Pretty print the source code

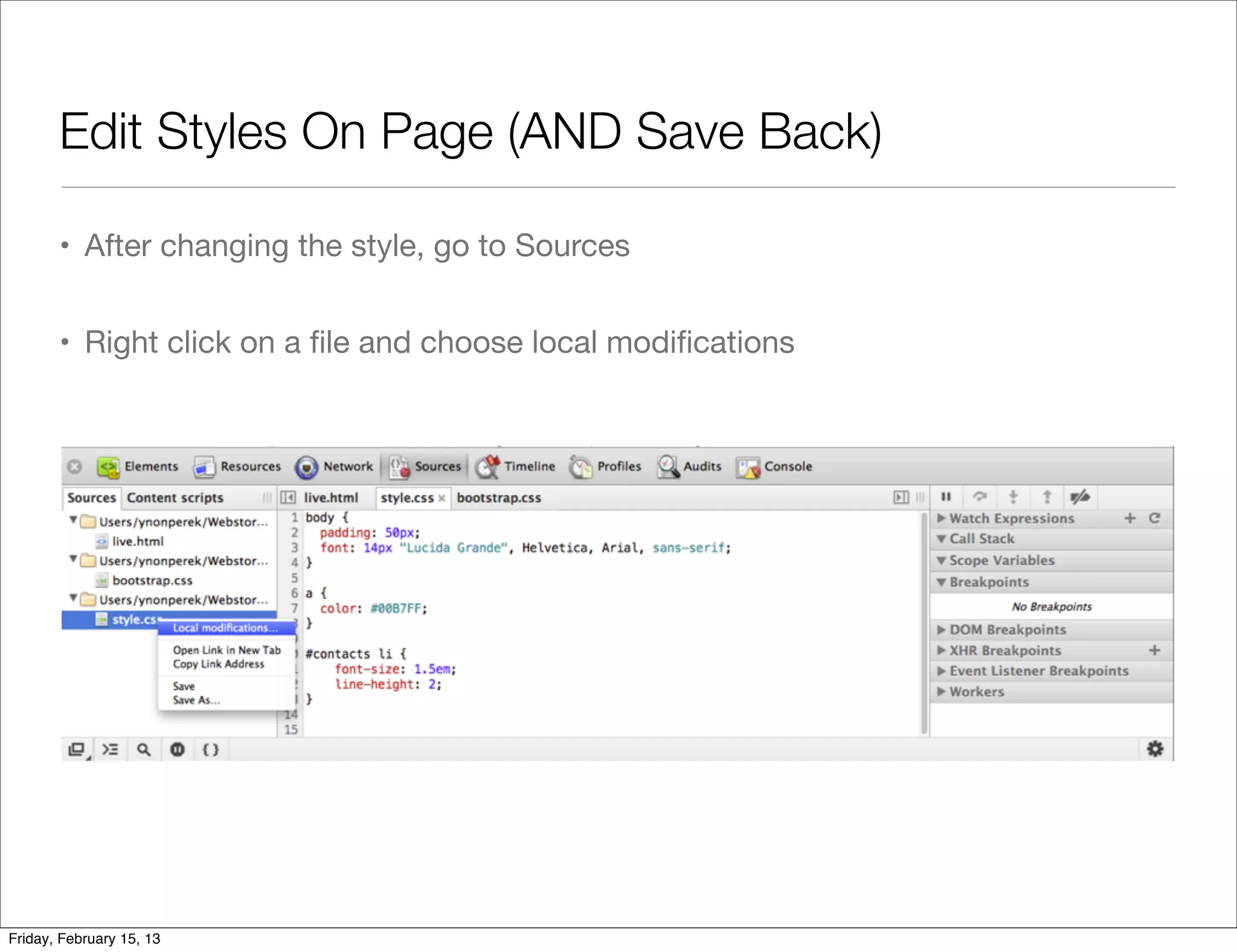click(211, 750)
